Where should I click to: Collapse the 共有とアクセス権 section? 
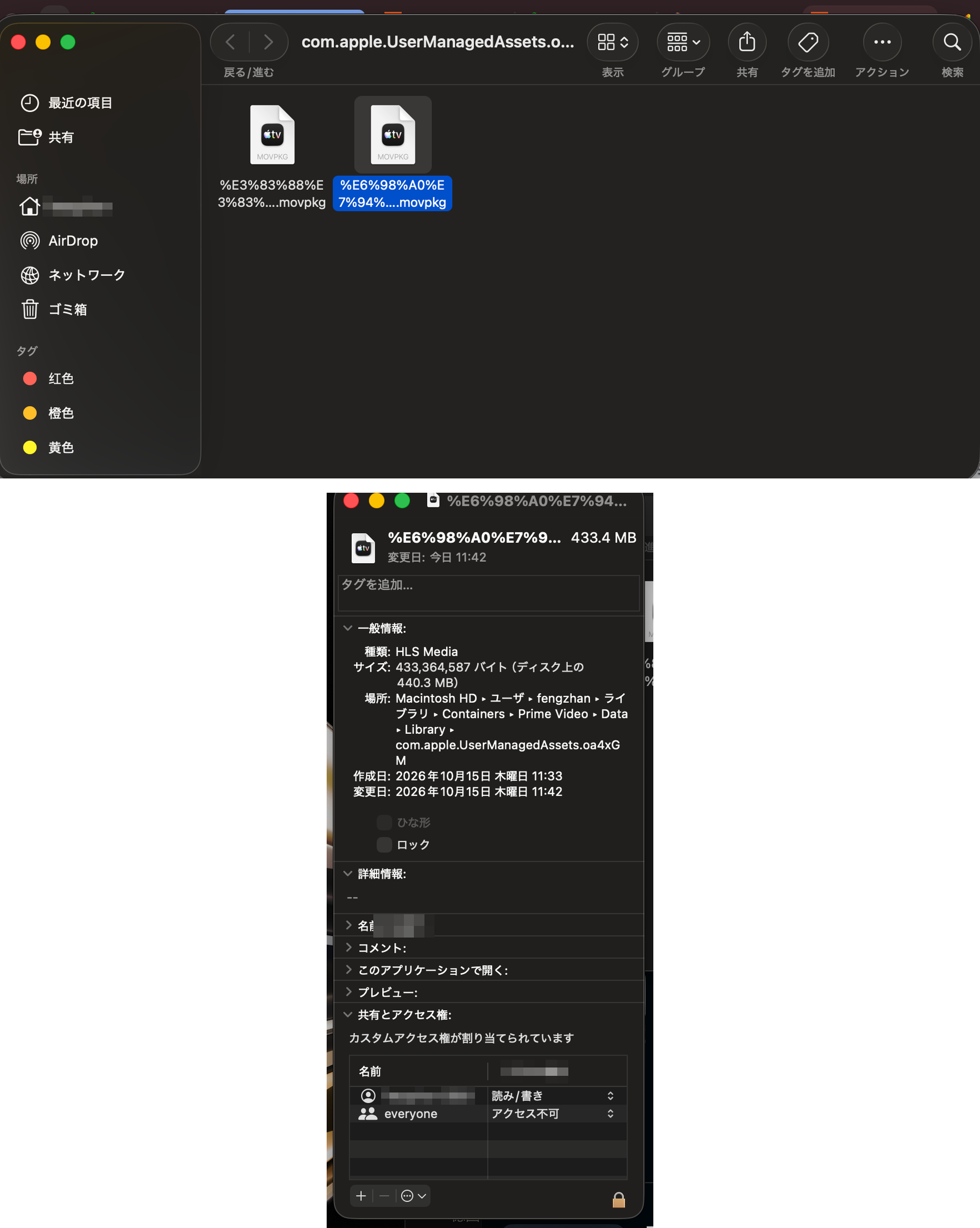[x=348, y=1015]
